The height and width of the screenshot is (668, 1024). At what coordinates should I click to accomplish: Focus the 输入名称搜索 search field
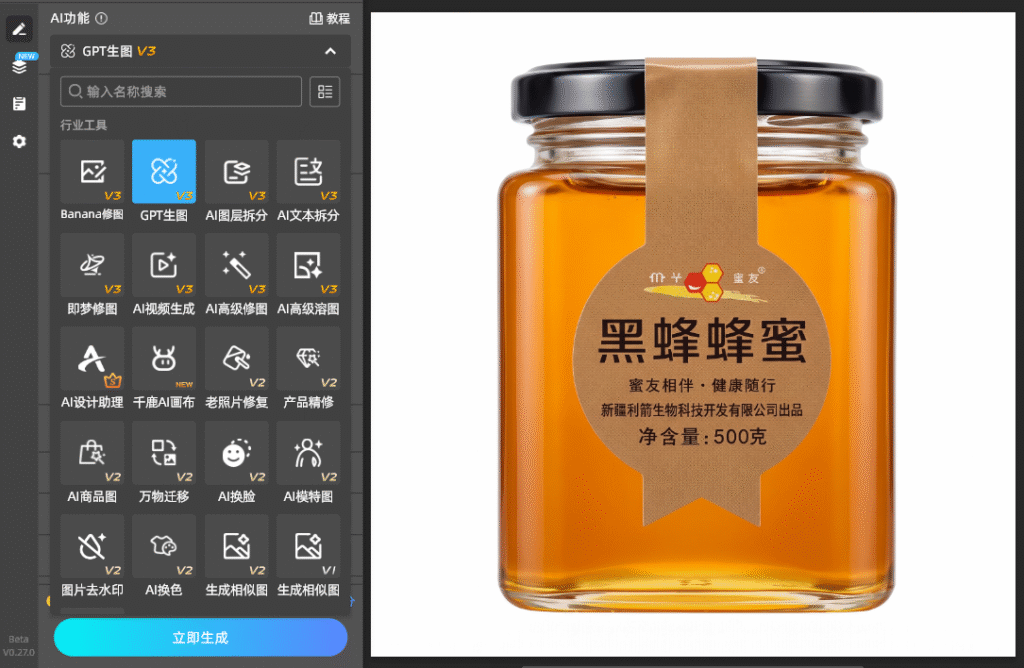point(181,91)
